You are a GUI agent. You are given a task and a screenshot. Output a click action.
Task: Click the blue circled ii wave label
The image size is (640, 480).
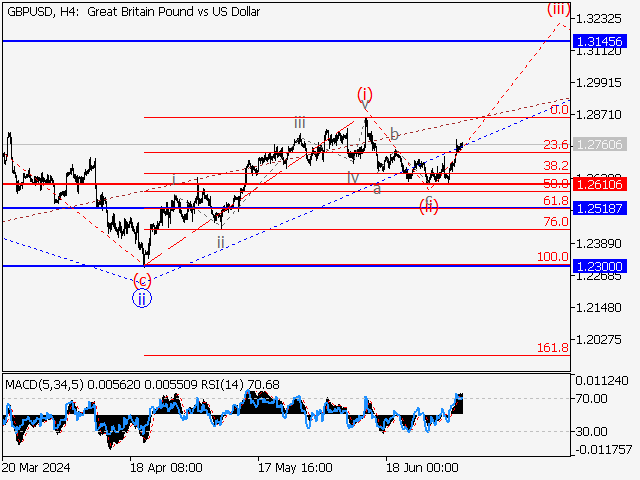[x=142, y=298]
